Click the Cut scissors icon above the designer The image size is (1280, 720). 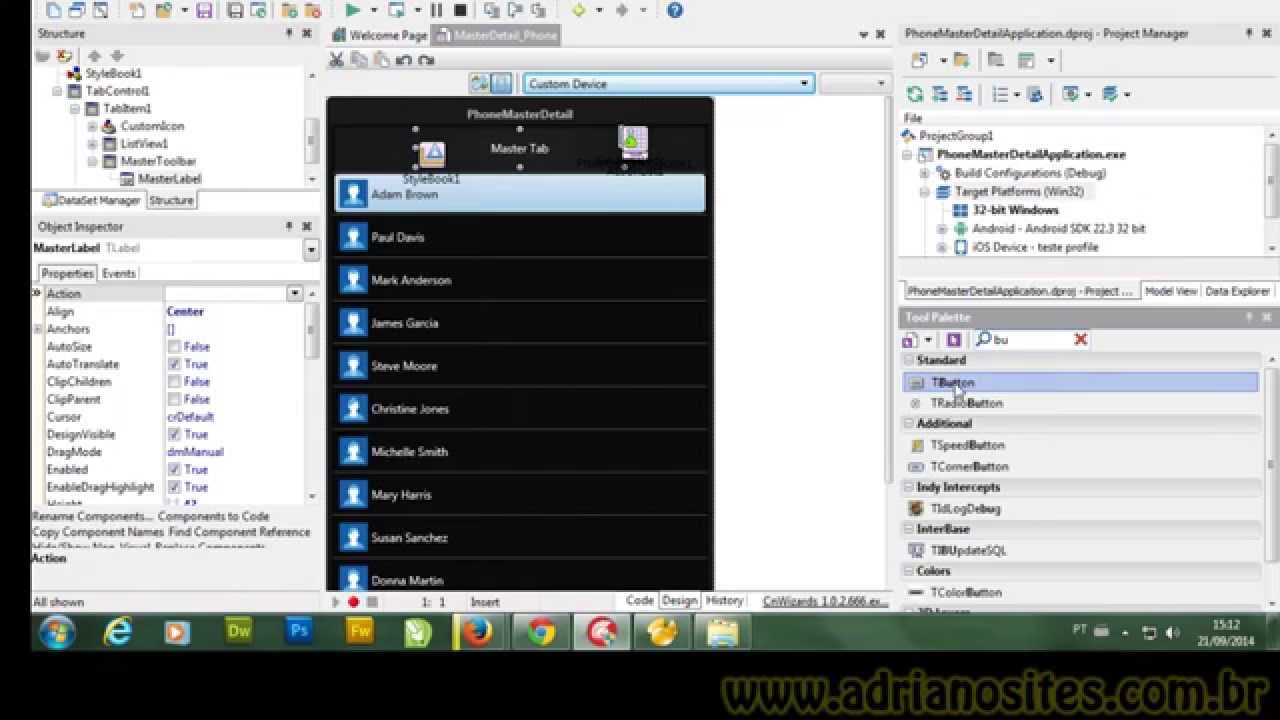[x=337, y=60]
